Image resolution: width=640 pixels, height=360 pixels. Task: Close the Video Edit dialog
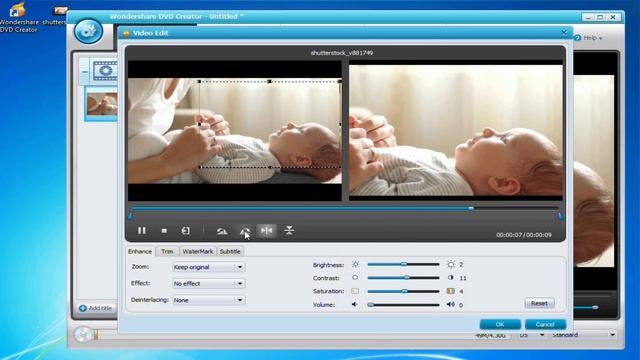pos(564,32)
